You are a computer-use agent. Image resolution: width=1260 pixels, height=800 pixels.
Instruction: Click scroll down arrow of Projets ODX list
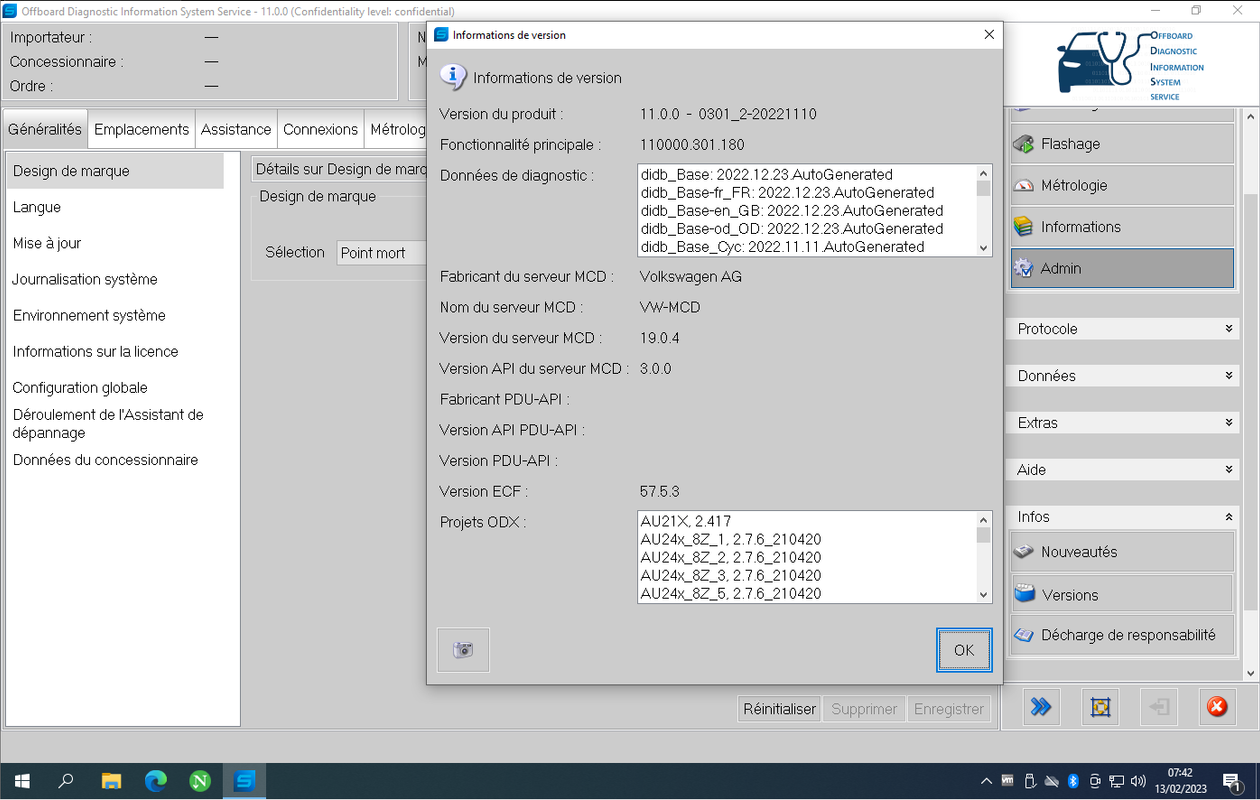coord(983,594)
